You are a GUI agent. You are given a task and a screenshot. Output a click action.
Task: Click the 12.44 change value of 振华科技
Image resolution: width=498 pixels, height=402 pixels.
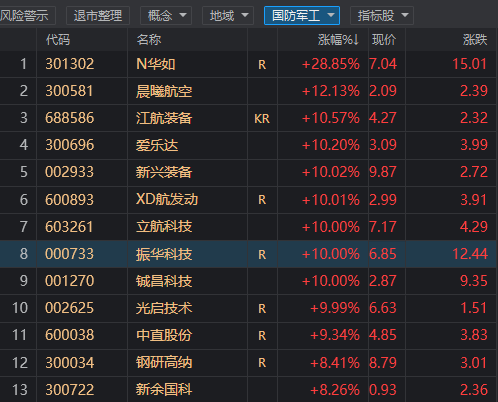click(x=470, y=254)
